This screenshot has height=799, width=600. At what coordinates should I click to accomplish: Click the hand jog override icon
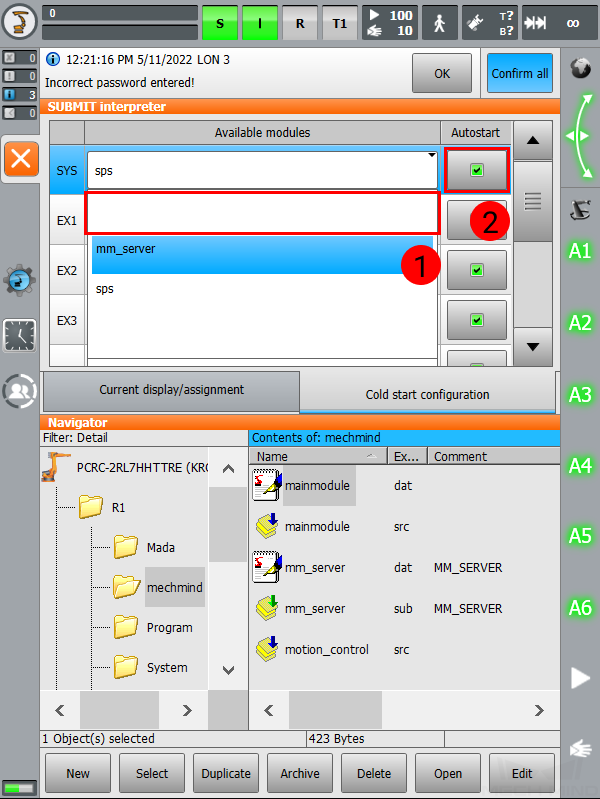pyautogui.click(x=581, y=749)
